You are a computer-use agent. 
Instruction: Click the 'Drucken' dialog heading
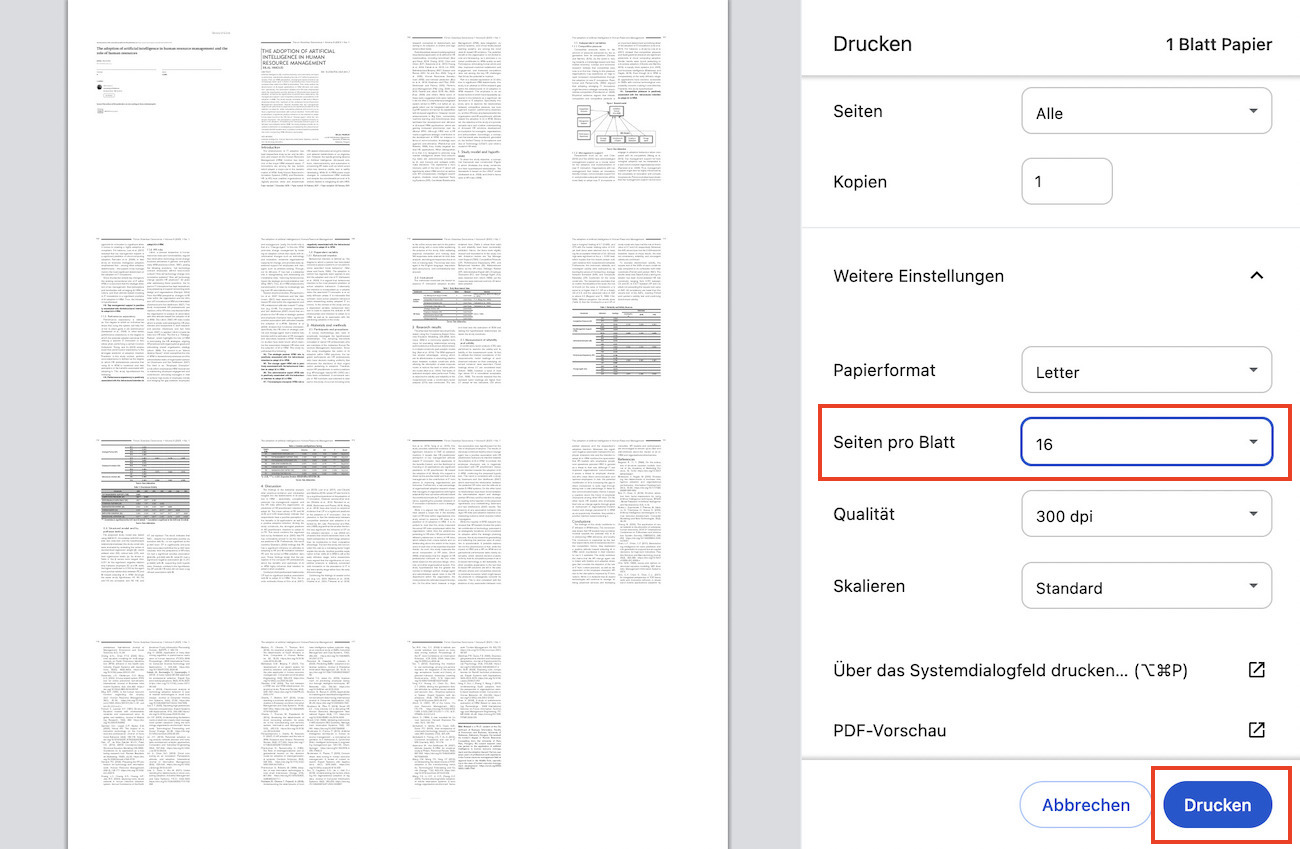pos(872,44)
